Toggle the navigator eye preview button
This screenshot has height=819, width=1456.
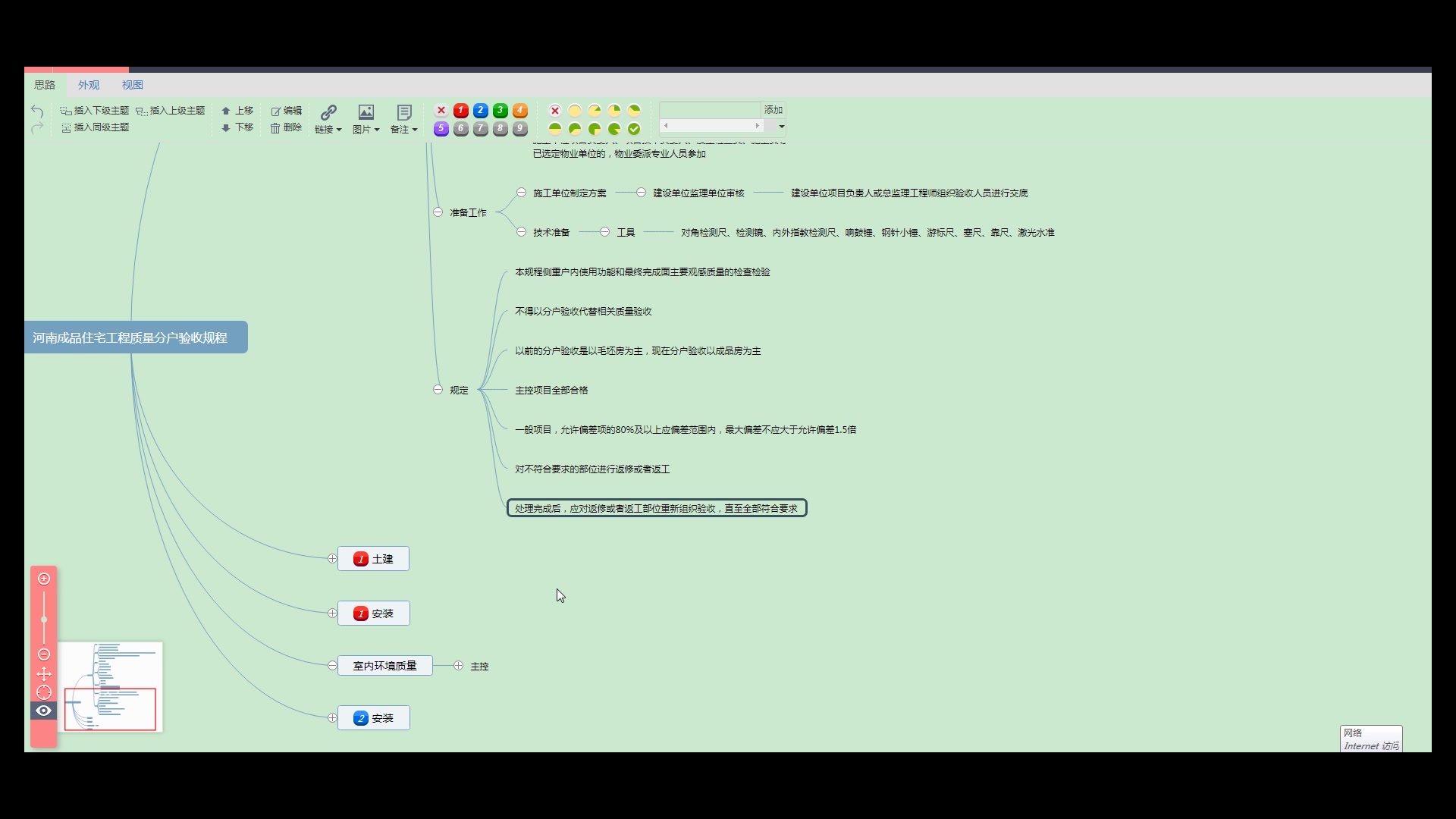pos(44,711)
